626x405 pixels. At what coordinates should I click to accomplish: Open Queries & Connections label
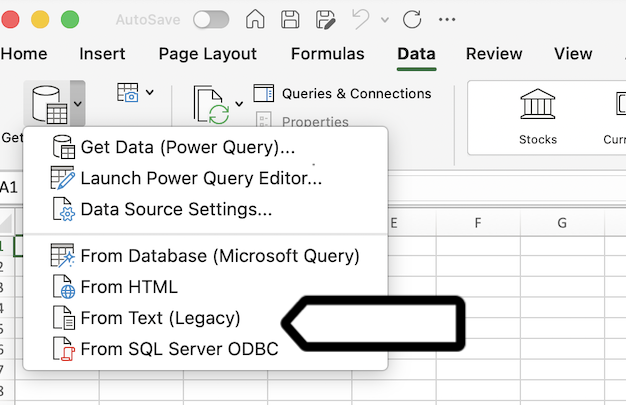[x=357, y=93]
